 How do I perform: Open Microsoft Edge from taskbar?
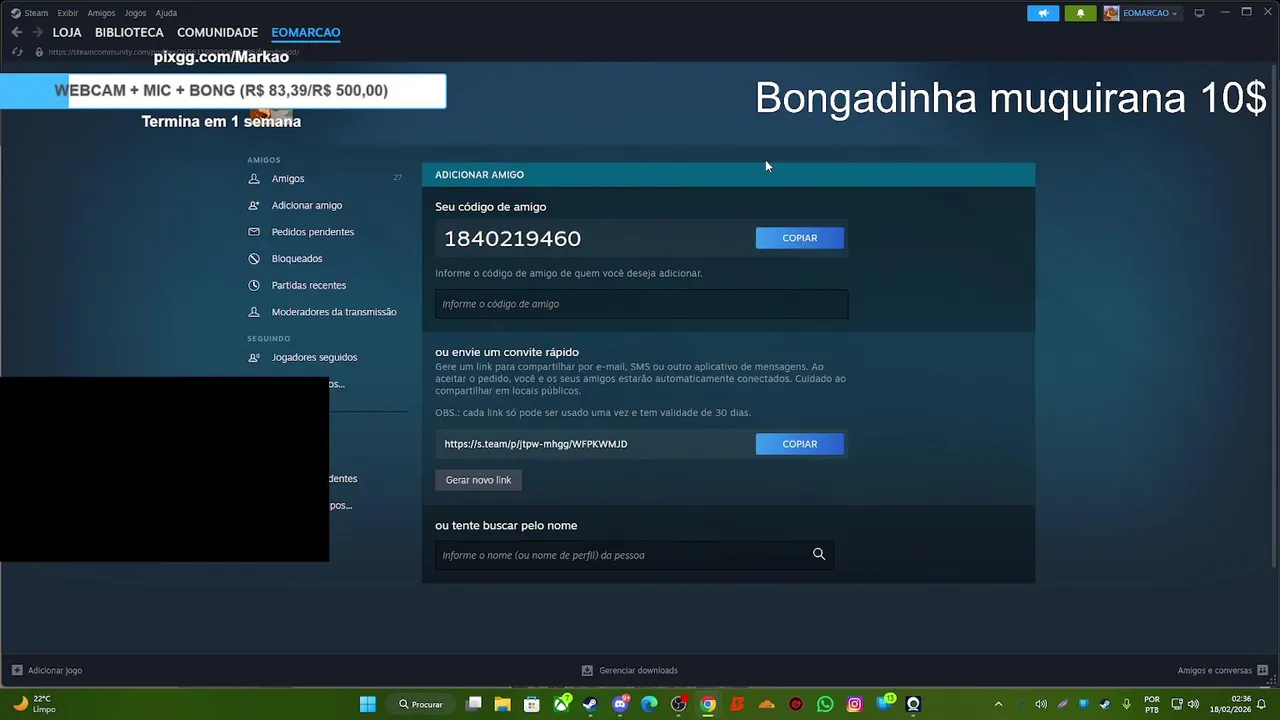tap(649, 704)
